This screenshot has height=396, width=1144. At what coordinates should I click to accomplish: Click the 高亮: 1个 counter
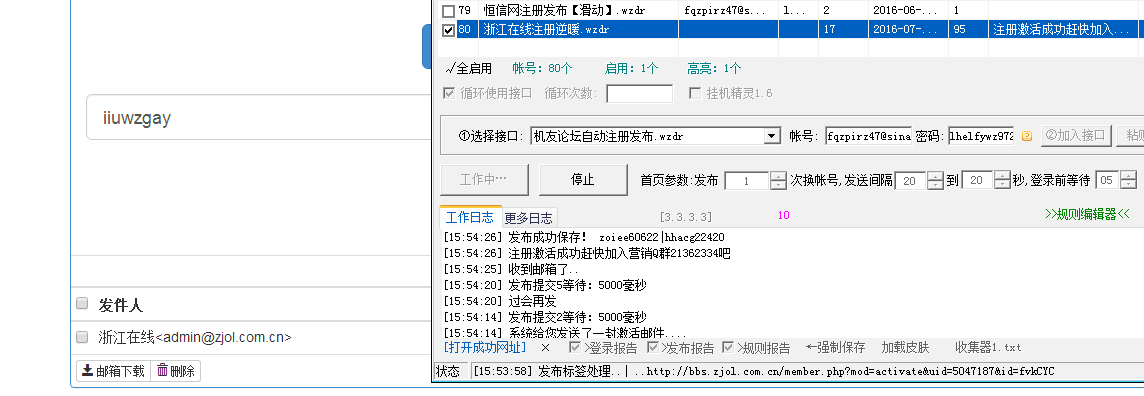(x=714, y=69)
